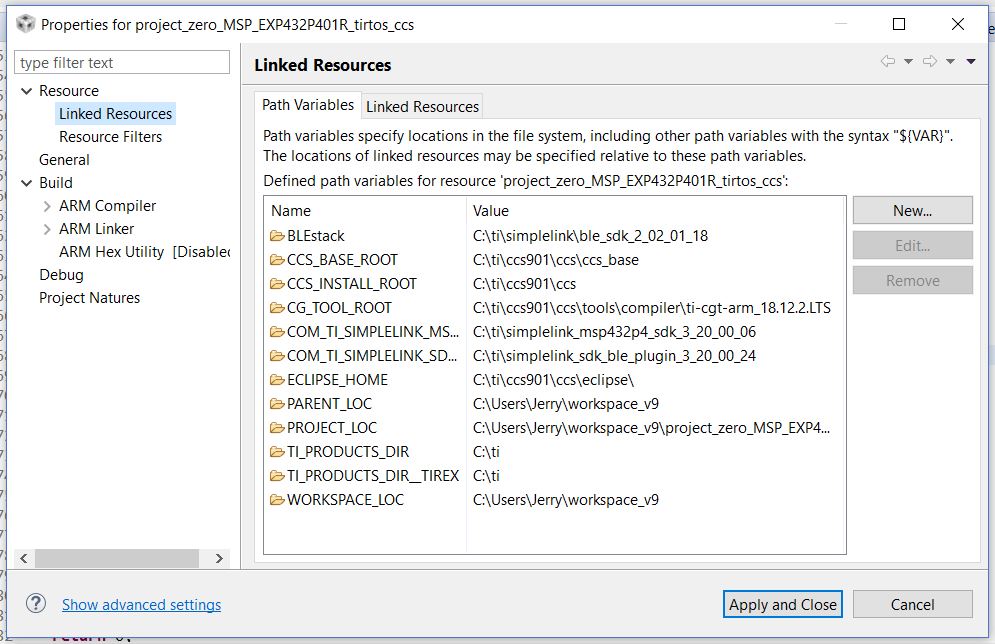Image resolution: width=995 pixels, height=644 pixels.
Task: Click the type filter text field
Action: coord(124,63)
